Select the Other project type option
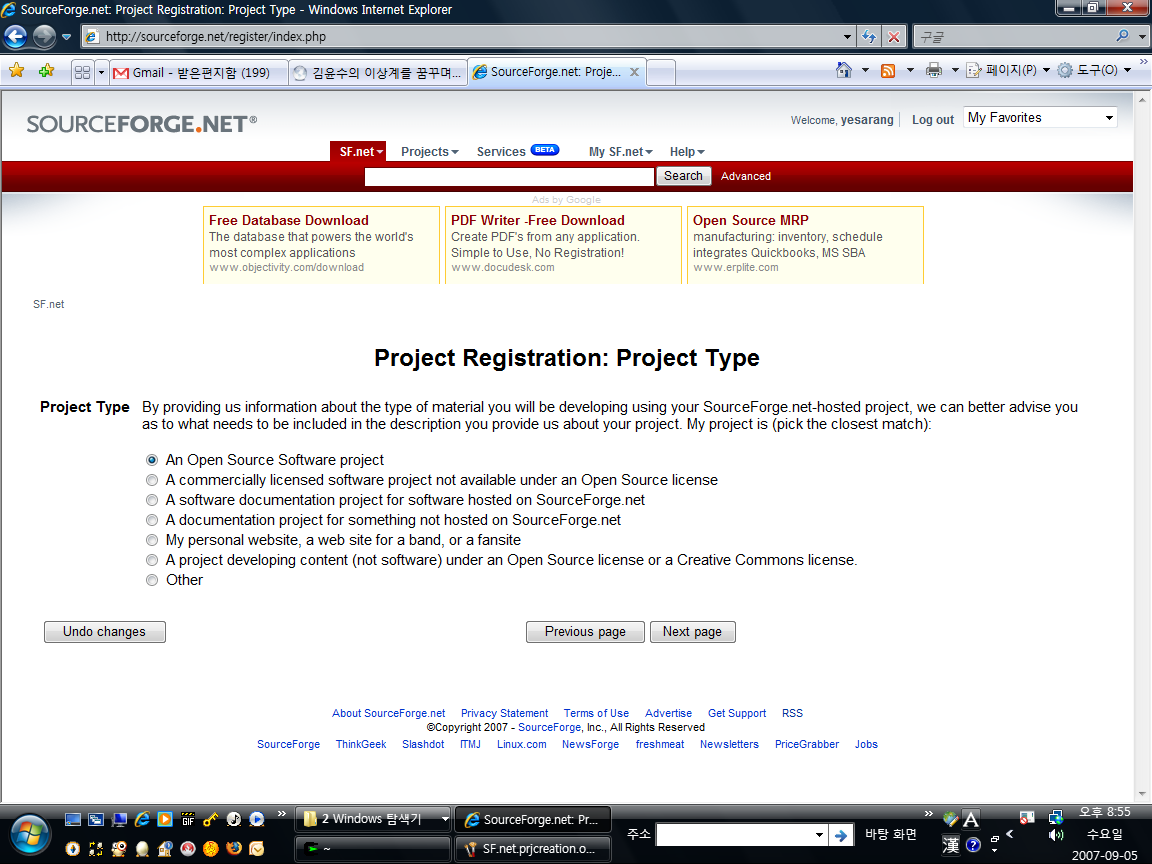 [x=152, y=580]
